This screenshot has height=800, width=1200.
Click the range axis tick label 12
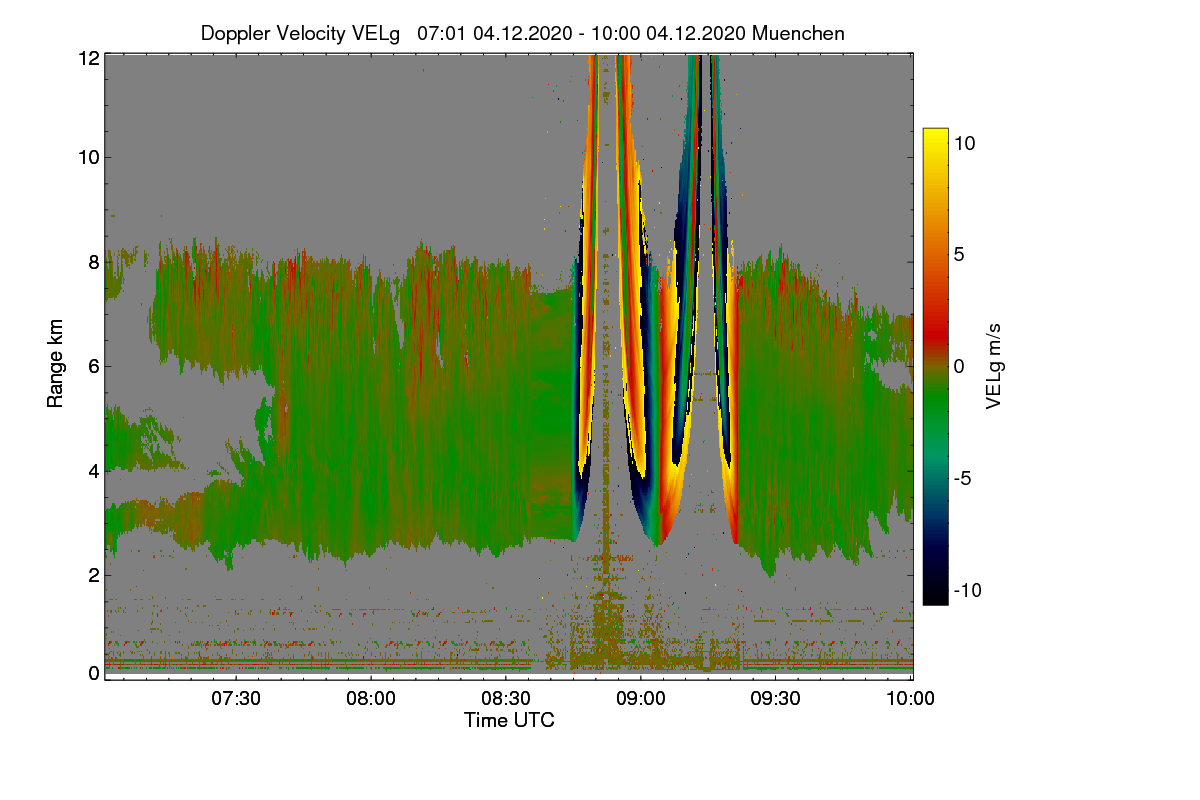[x=87, y=59]
